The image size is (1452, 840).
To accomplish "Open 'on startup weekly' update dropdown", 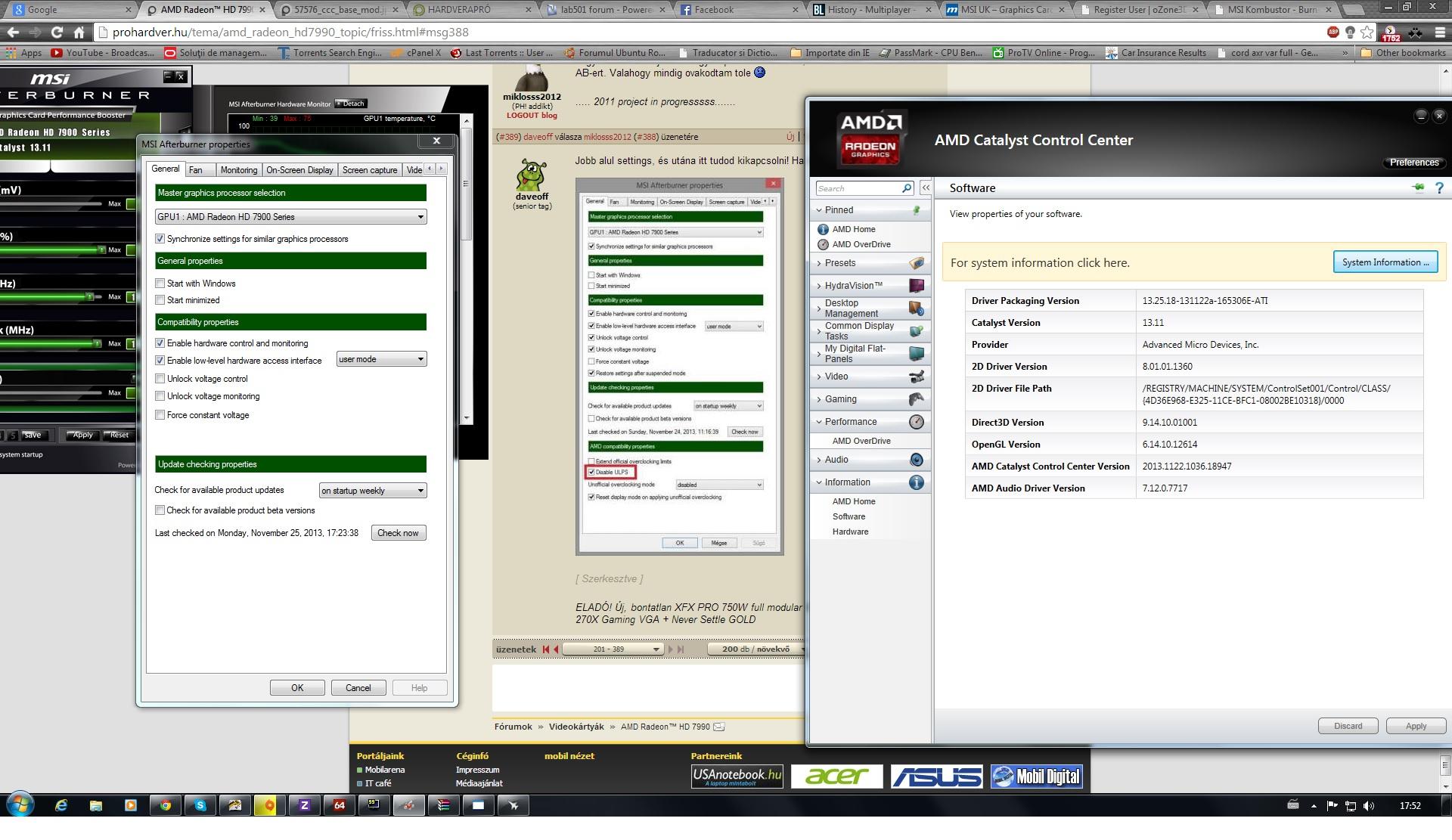I will point(373,491).
